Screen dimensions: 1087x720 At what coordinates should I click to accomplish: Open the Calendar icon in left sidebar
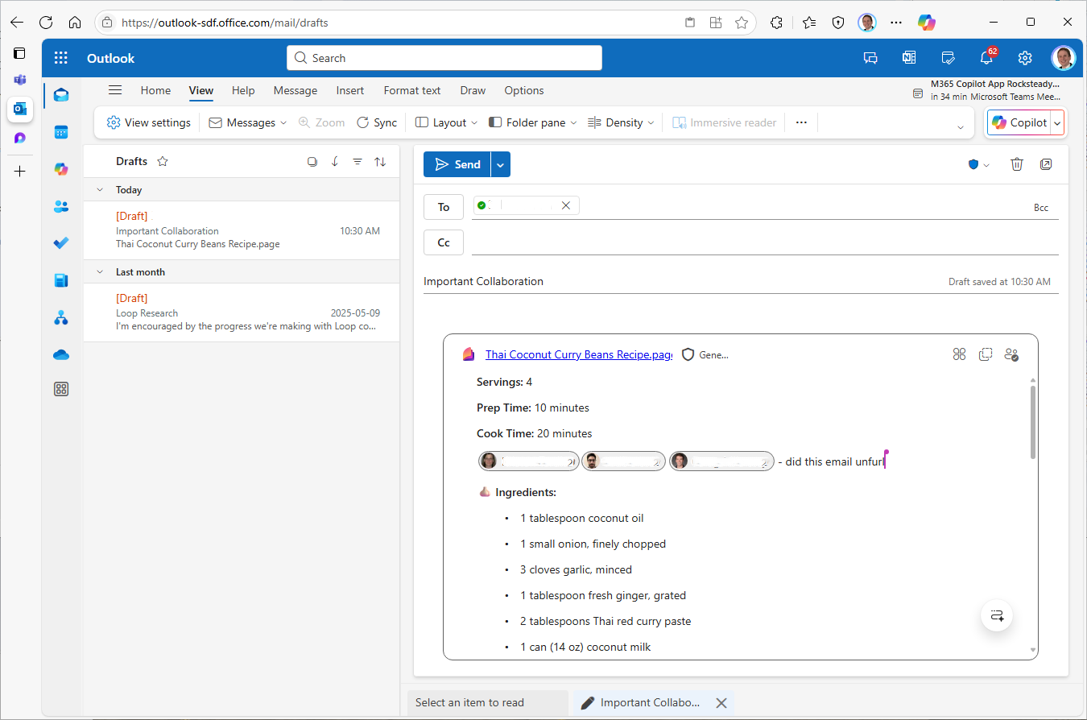(61, 132)
